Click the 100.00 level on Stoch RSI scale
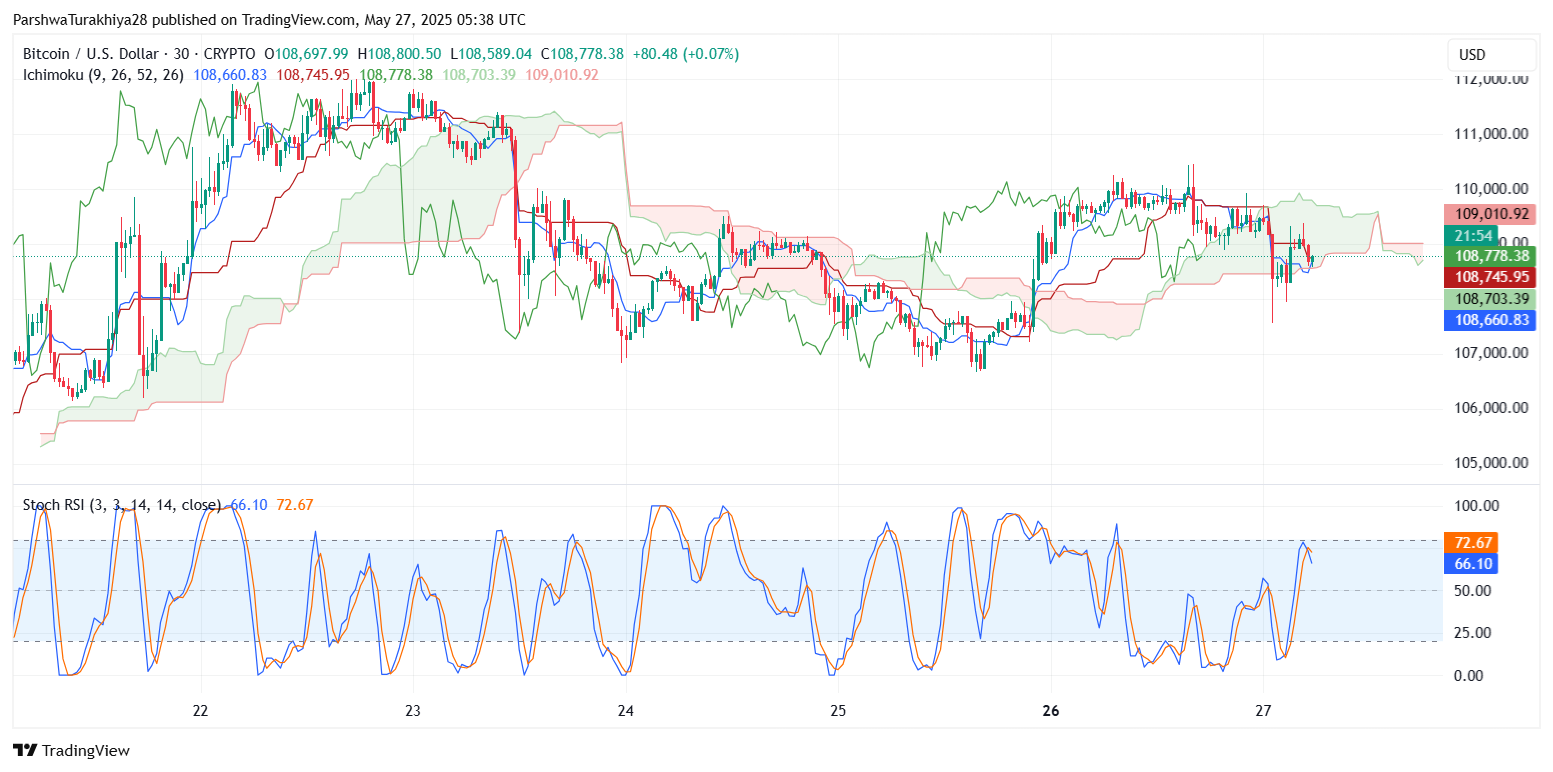This screenshot has height=772, width=1553. coord(1476,506)
